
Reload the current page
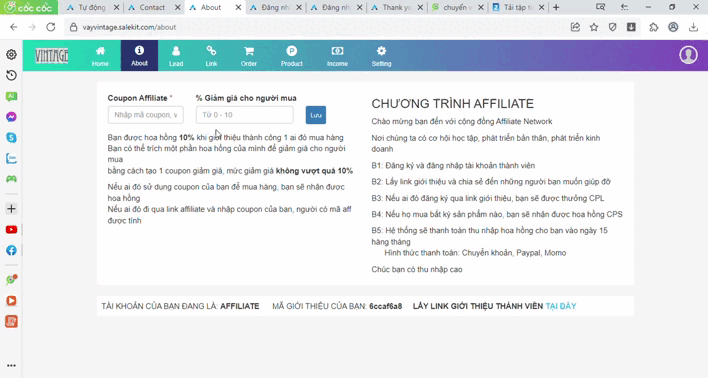coord(51,27)
